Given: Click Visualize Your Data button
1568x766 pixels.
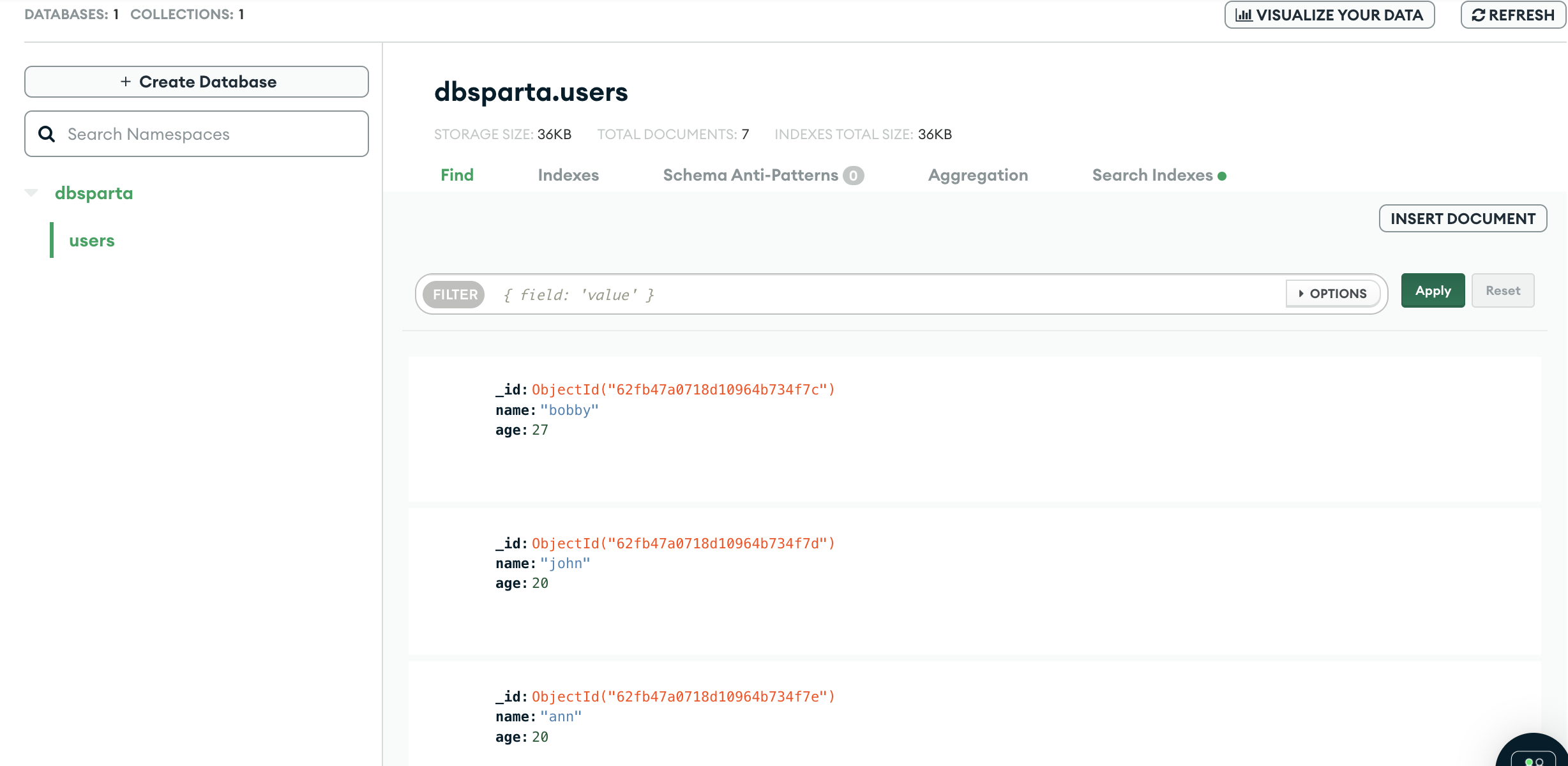Looking at the screenshot, I should coord(1329,15).
